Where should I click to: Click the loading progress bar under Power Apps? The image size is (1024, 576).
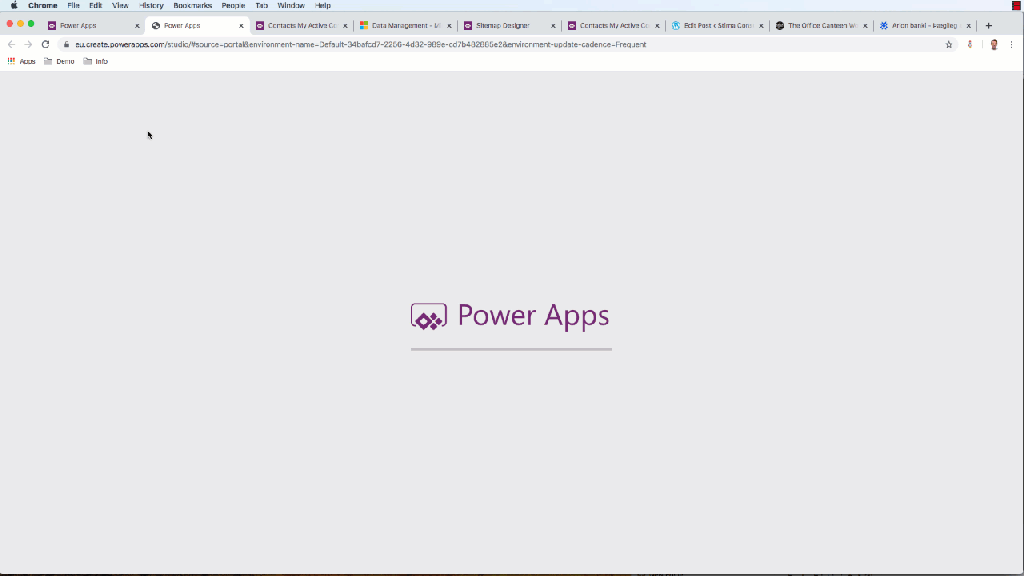click(x=511, y=349)
